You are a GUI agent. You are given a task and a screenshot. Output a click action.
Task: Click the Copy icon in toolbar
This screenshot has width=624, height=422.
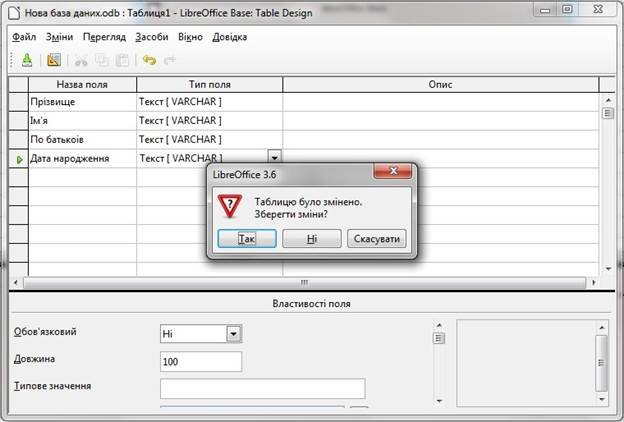click(x=101, y=60)
